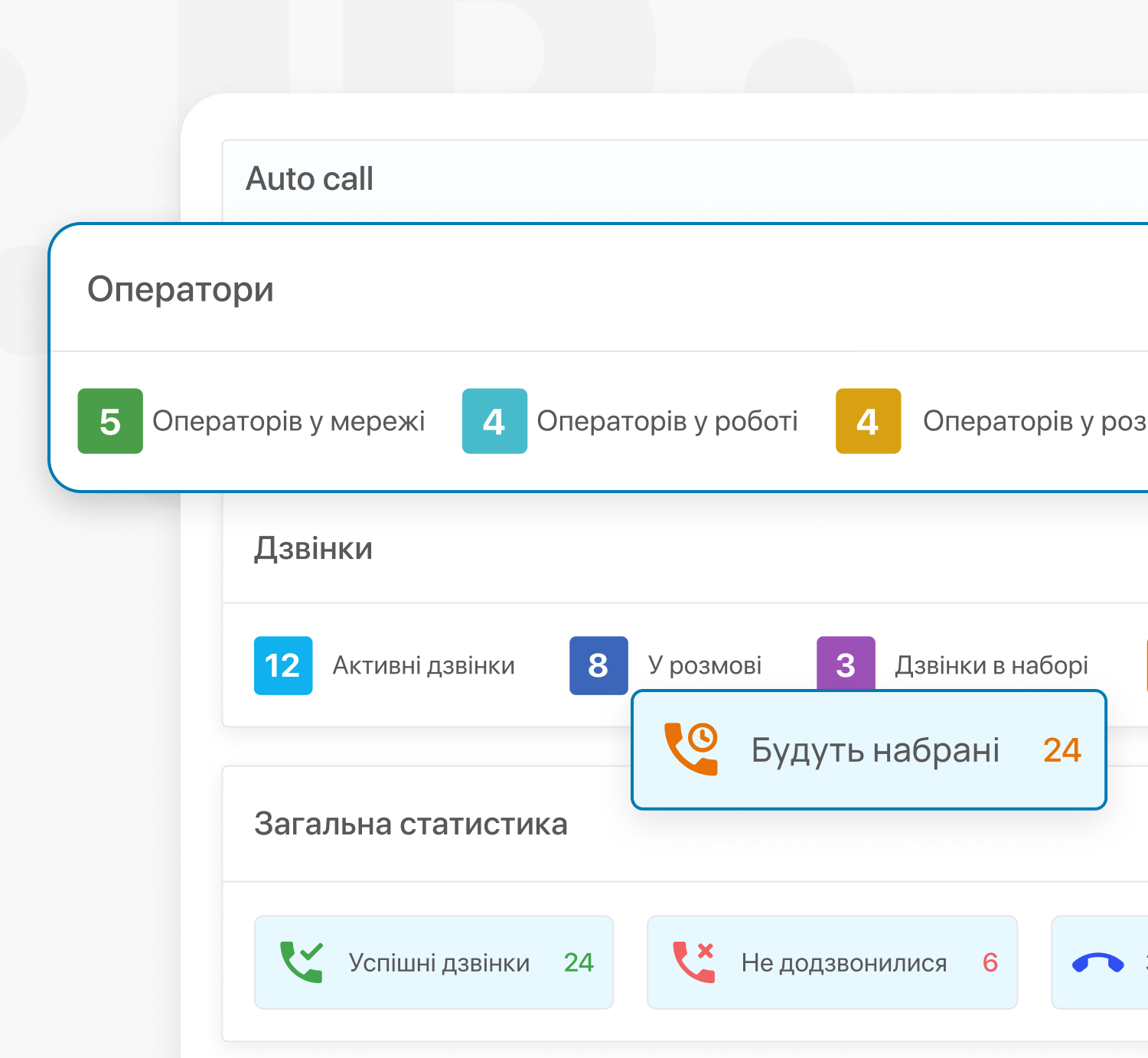Click the 'Успішні дзвінки' text

(x=439, y=962)
